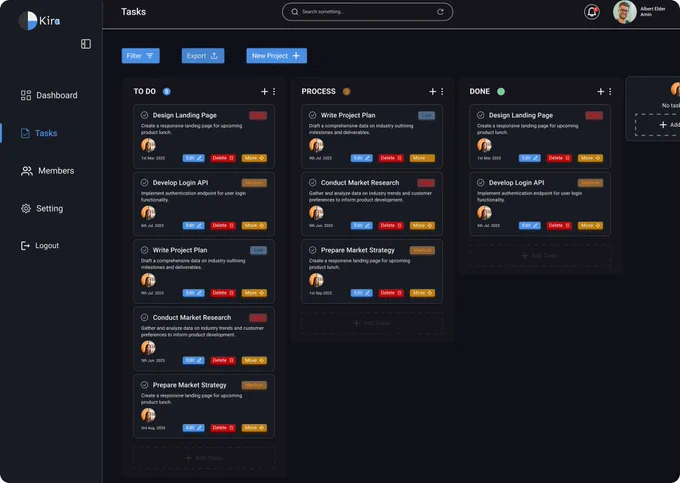Click Low priority tag on PROCESS Write Project Plan
The width and height of the screenshot is (680, 483).
click(x=426, y=116)
